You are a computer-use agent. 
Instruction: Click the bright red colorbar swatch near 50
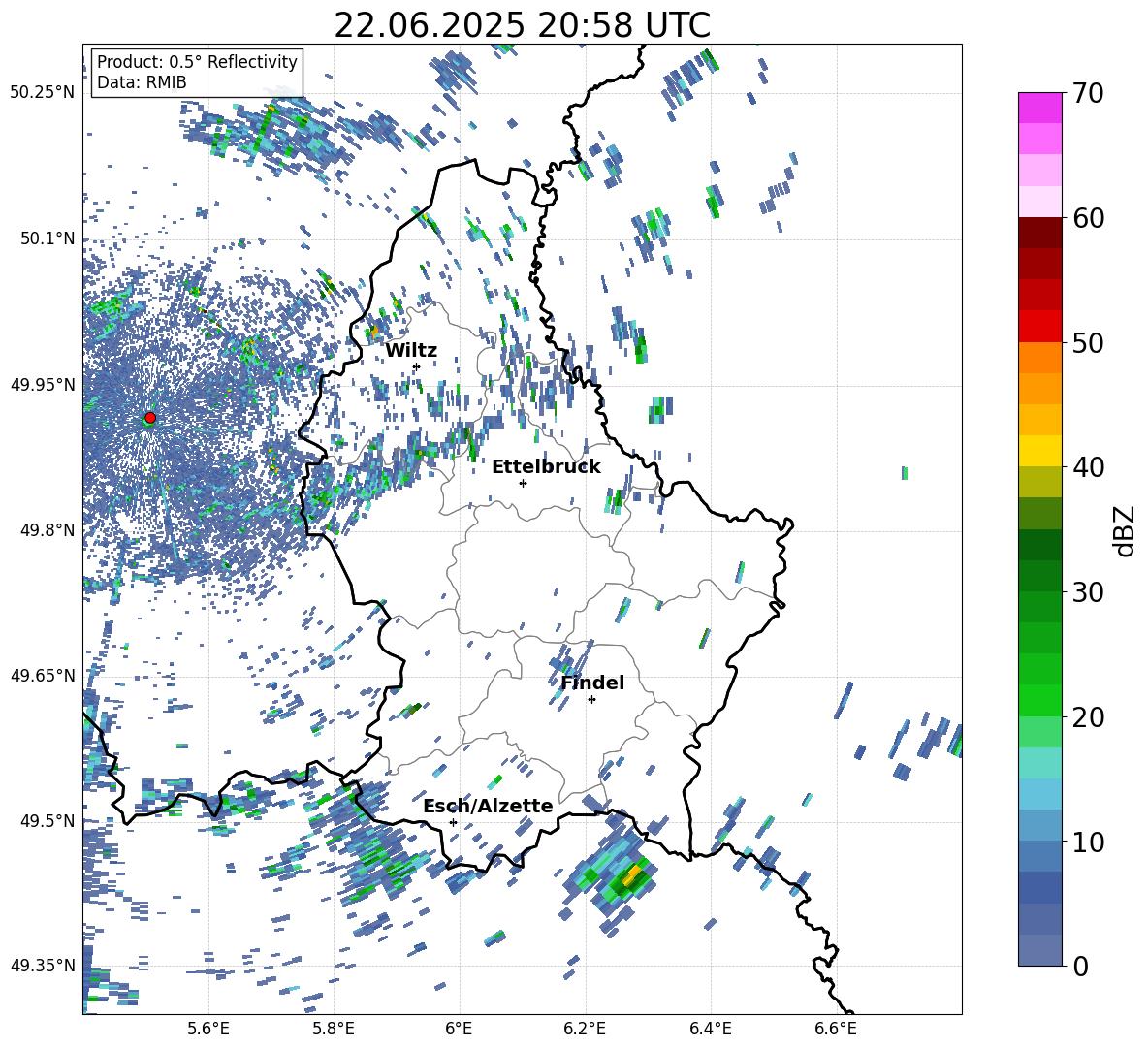pos(1040,327)
